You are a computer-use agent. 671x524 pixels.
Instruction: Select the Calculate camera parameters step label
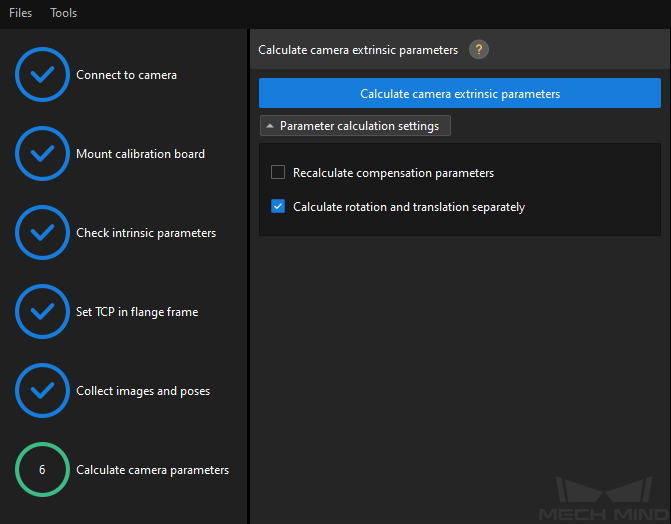click(x=152, y=470)
